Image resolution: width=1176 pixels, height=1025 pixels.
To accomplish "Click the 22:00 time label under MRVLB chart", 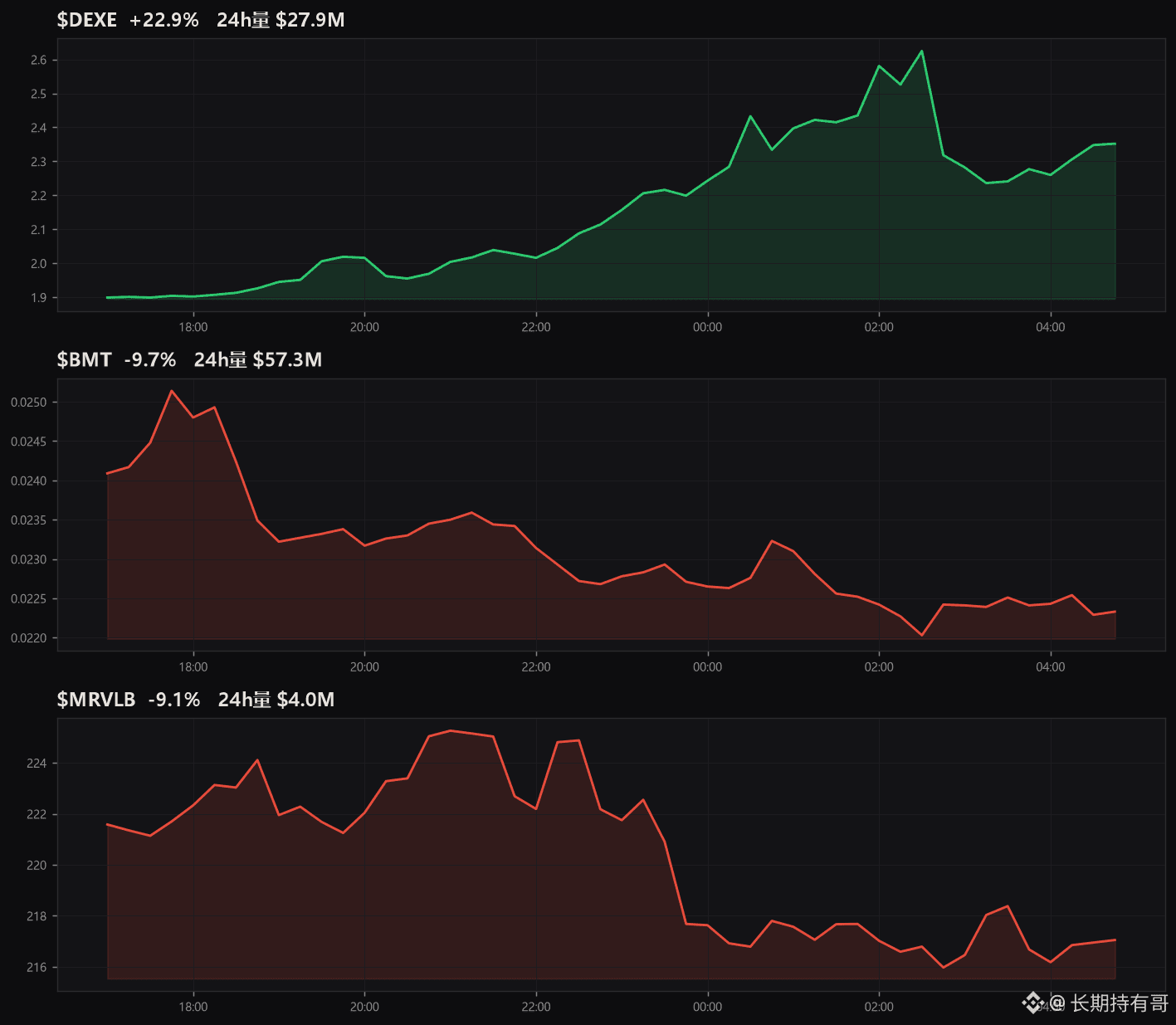I will click(536, 1007).
